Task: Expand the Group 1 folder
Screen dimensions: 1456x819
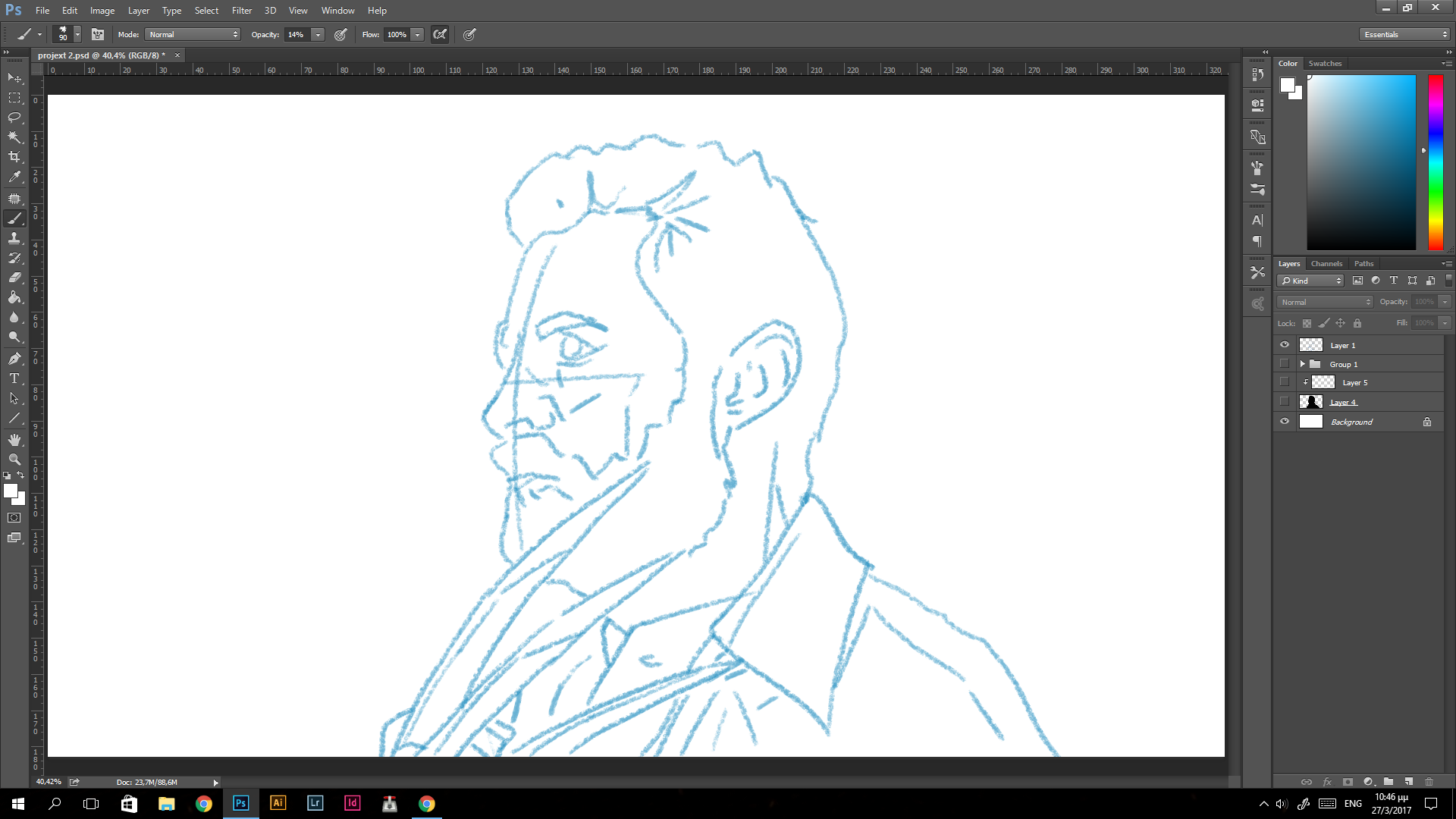Action: point(1303,364)
